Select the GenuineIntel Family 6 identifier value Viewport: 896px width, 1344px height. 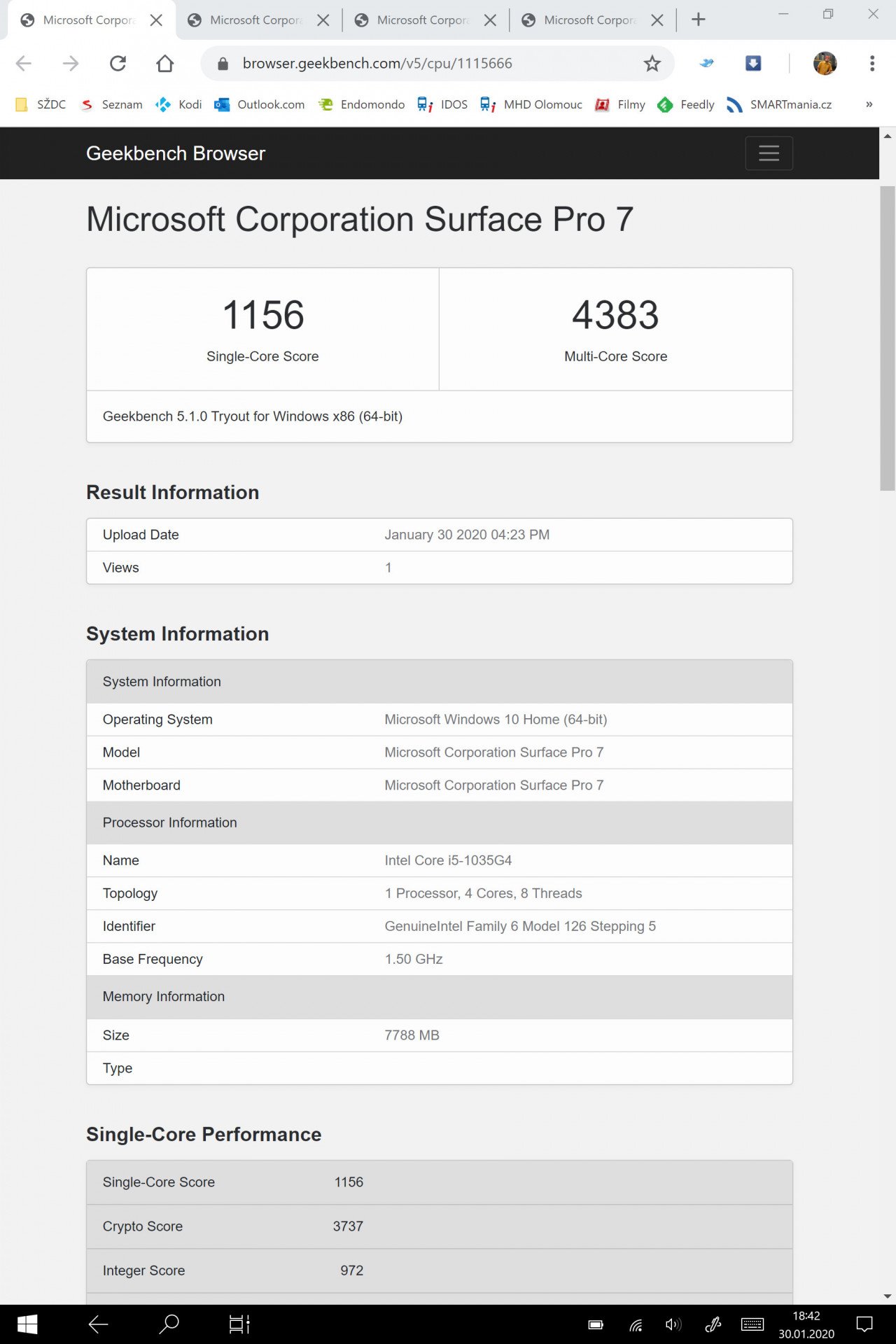click(x=520, y=926)
